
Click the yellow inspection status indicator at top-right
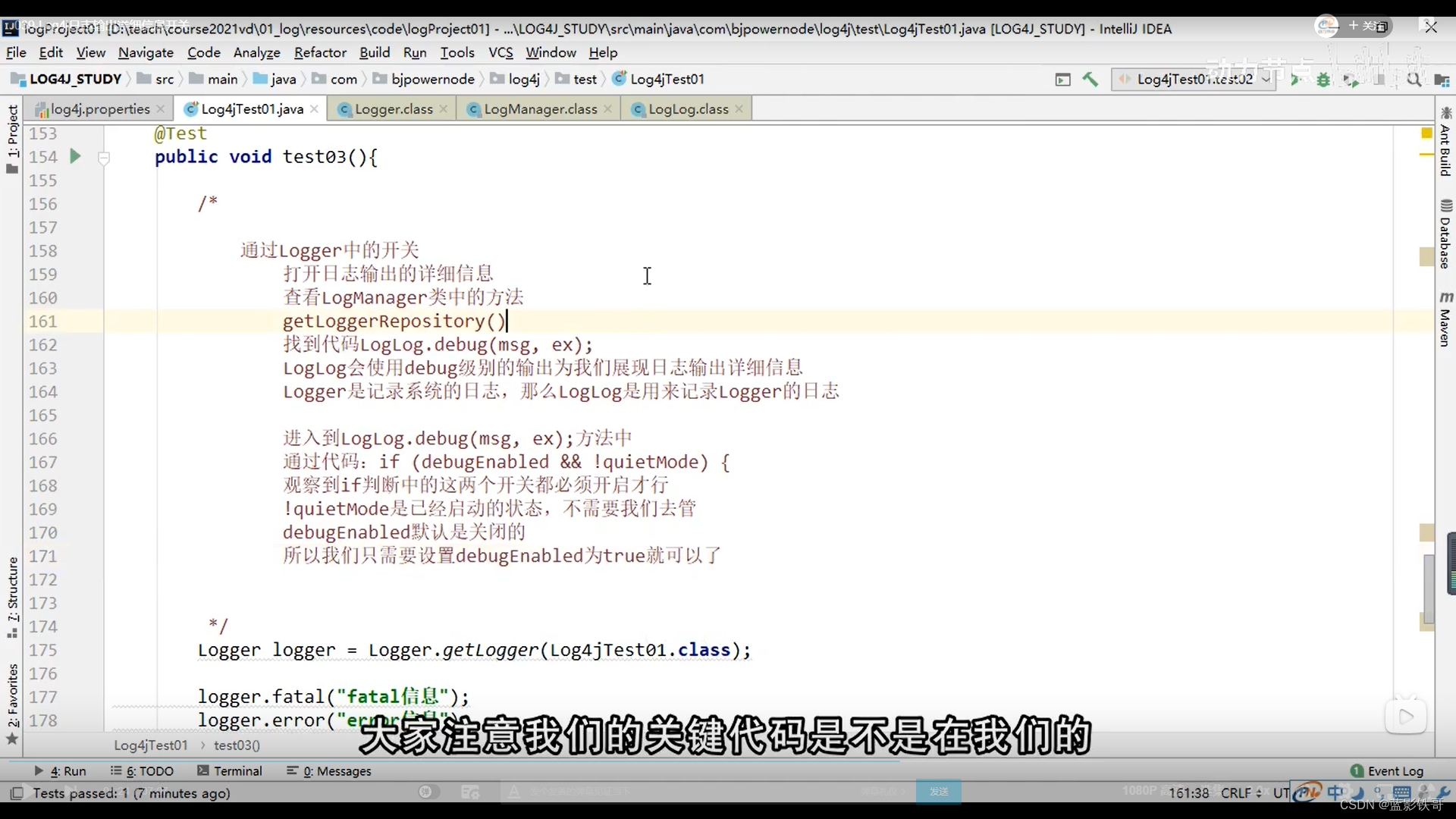1426,133
